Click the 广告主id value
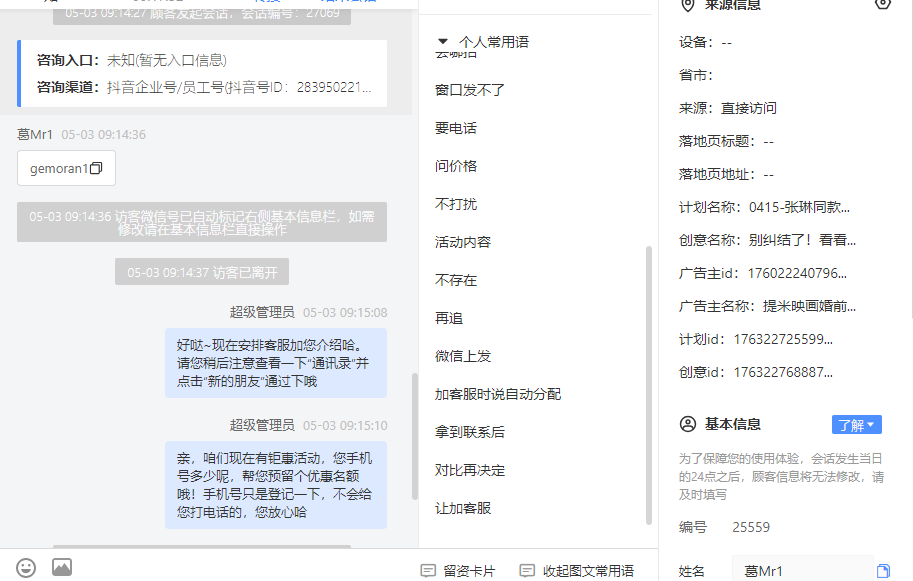Viewport: 913px width, 581px height. click(x=797, y=273)
